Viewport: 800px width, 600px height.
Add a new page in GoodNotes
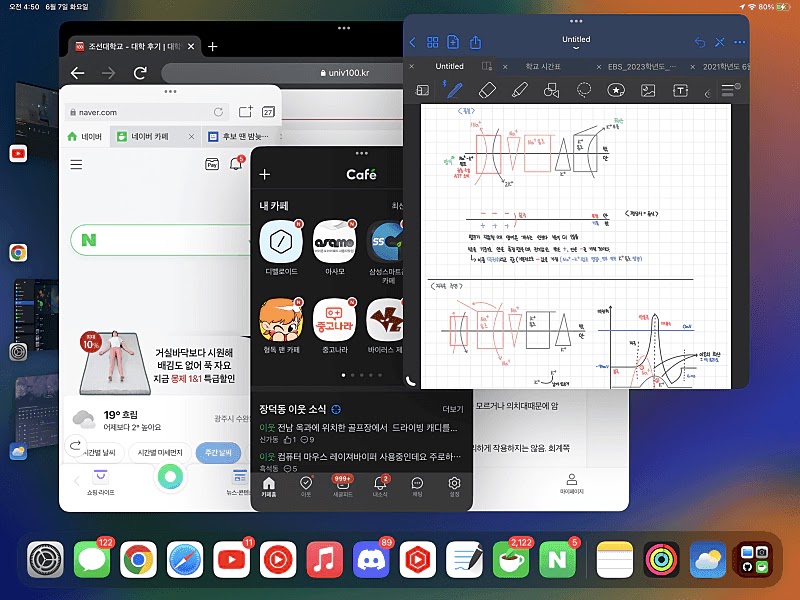point(453,42)
